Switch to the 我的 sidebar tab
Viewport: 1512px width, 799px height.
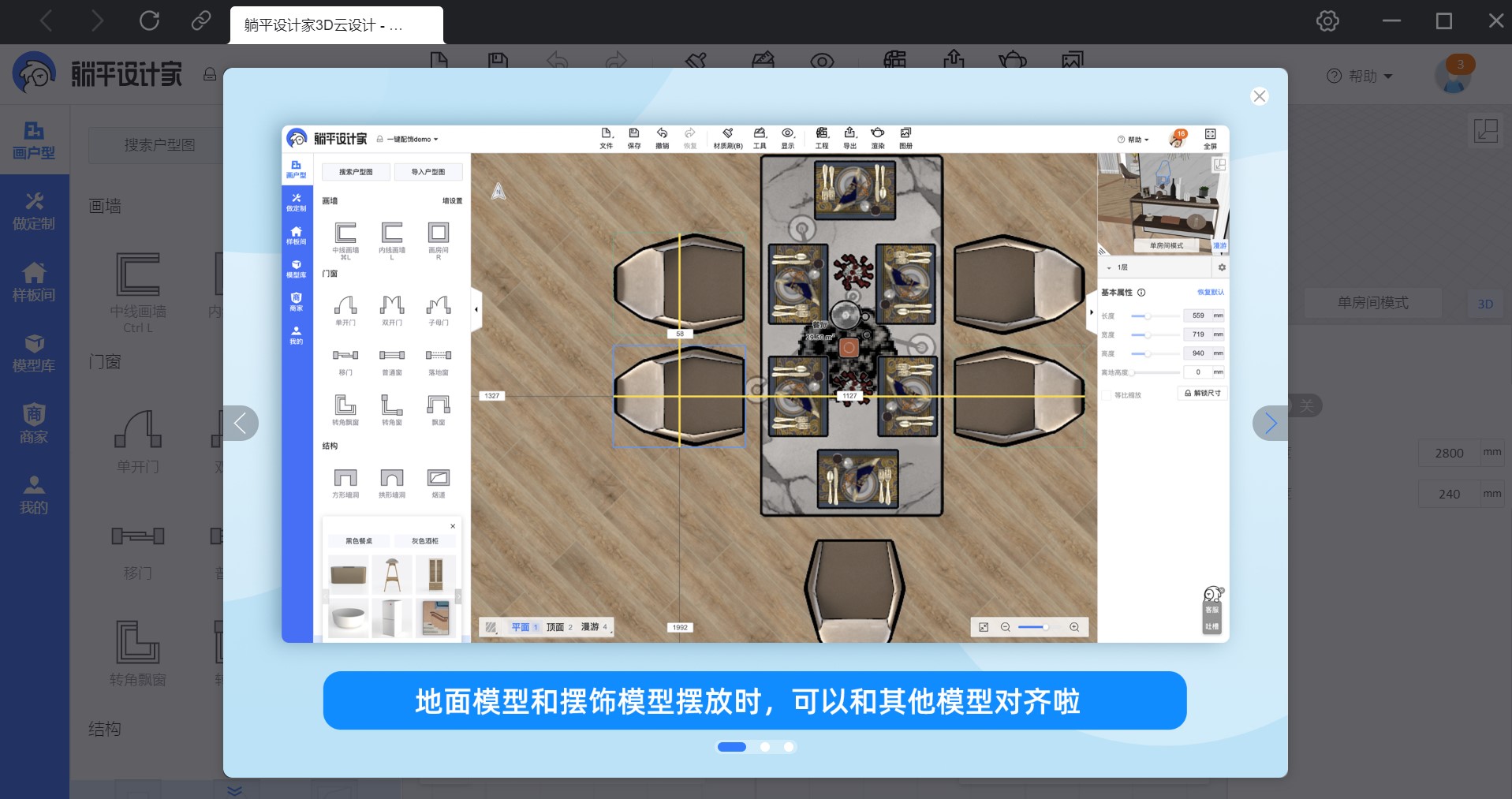[34, 495]
